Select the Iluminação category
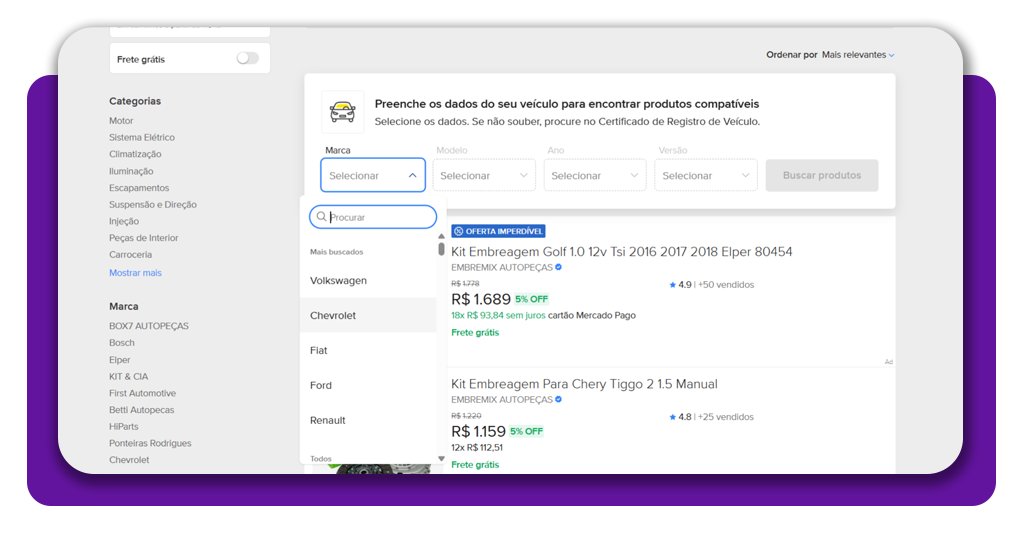 [x=131, y=171]
